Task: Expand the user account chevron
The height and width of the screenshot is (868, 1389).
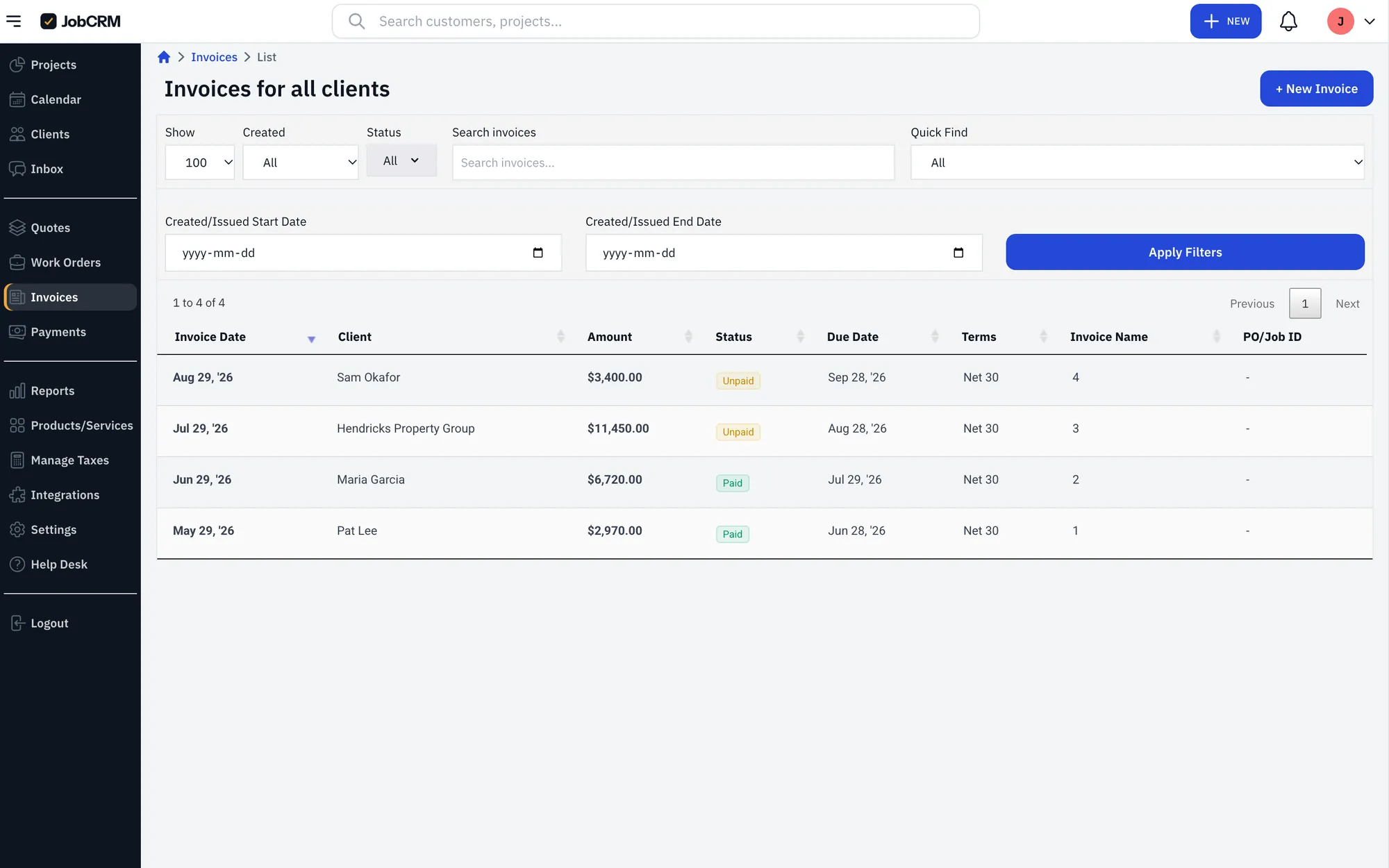Action: (x=1370, y=22)
